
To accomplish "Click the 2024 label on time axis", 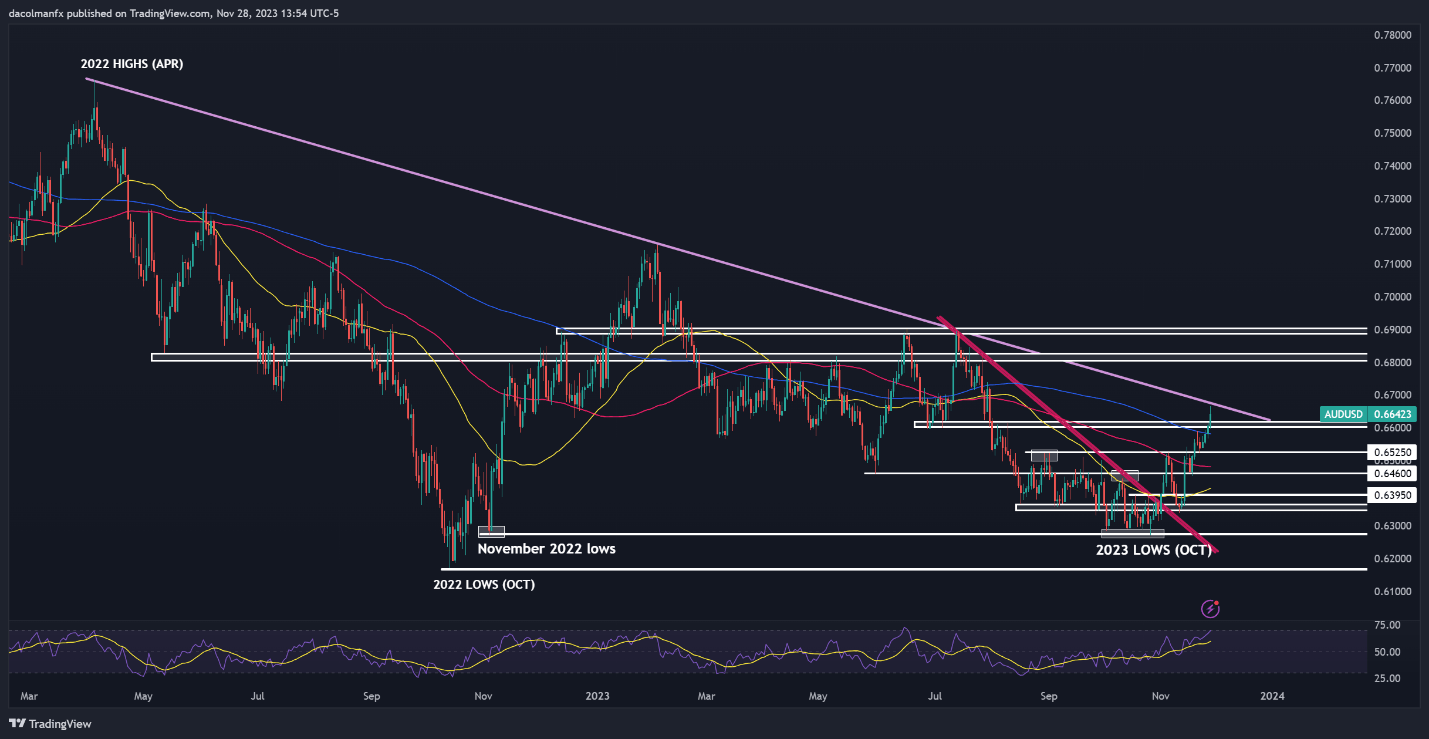I will tap(1271, 694).
